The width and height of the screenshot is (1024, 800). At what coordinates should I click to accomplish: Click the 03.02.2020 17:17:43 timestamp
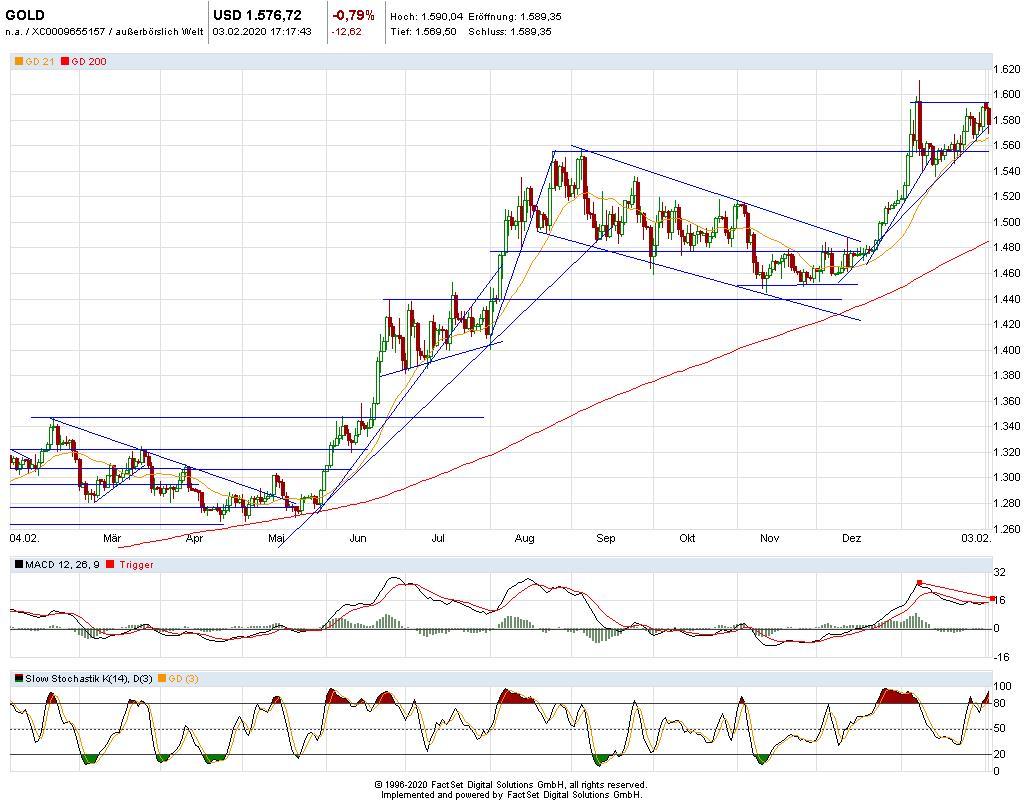pyautogui.click(x=262, y=31)
